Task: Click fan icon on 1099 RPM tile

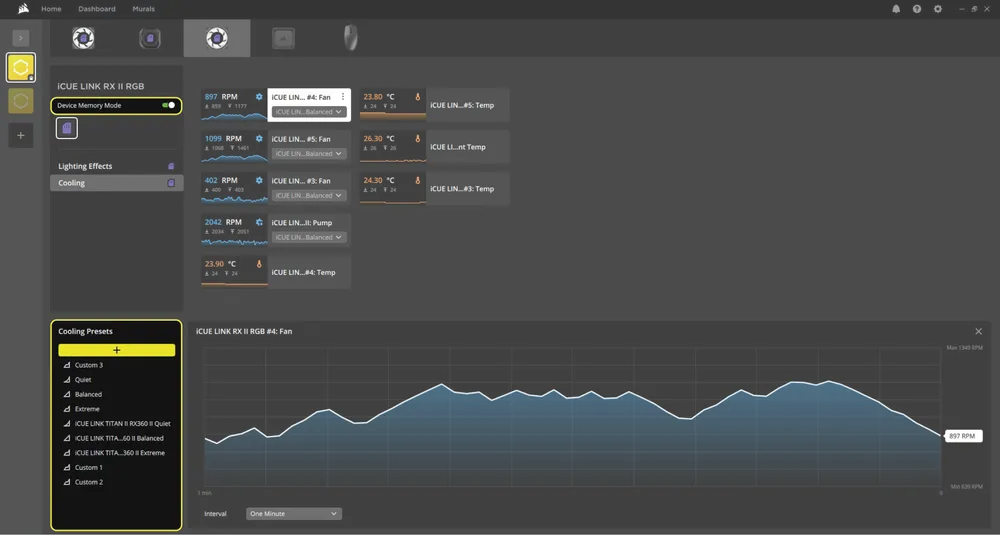Action: [x=259, y=138]
